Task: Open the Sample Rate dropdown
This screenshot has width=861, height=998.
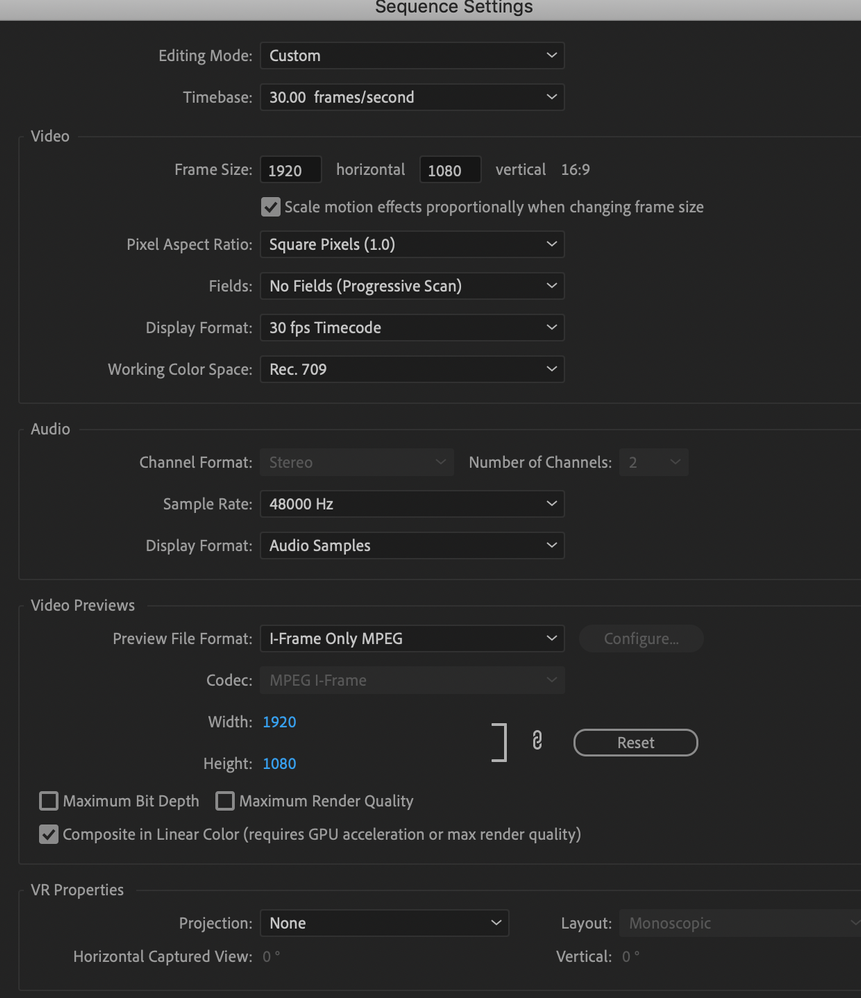Action: tap(412, 504)
